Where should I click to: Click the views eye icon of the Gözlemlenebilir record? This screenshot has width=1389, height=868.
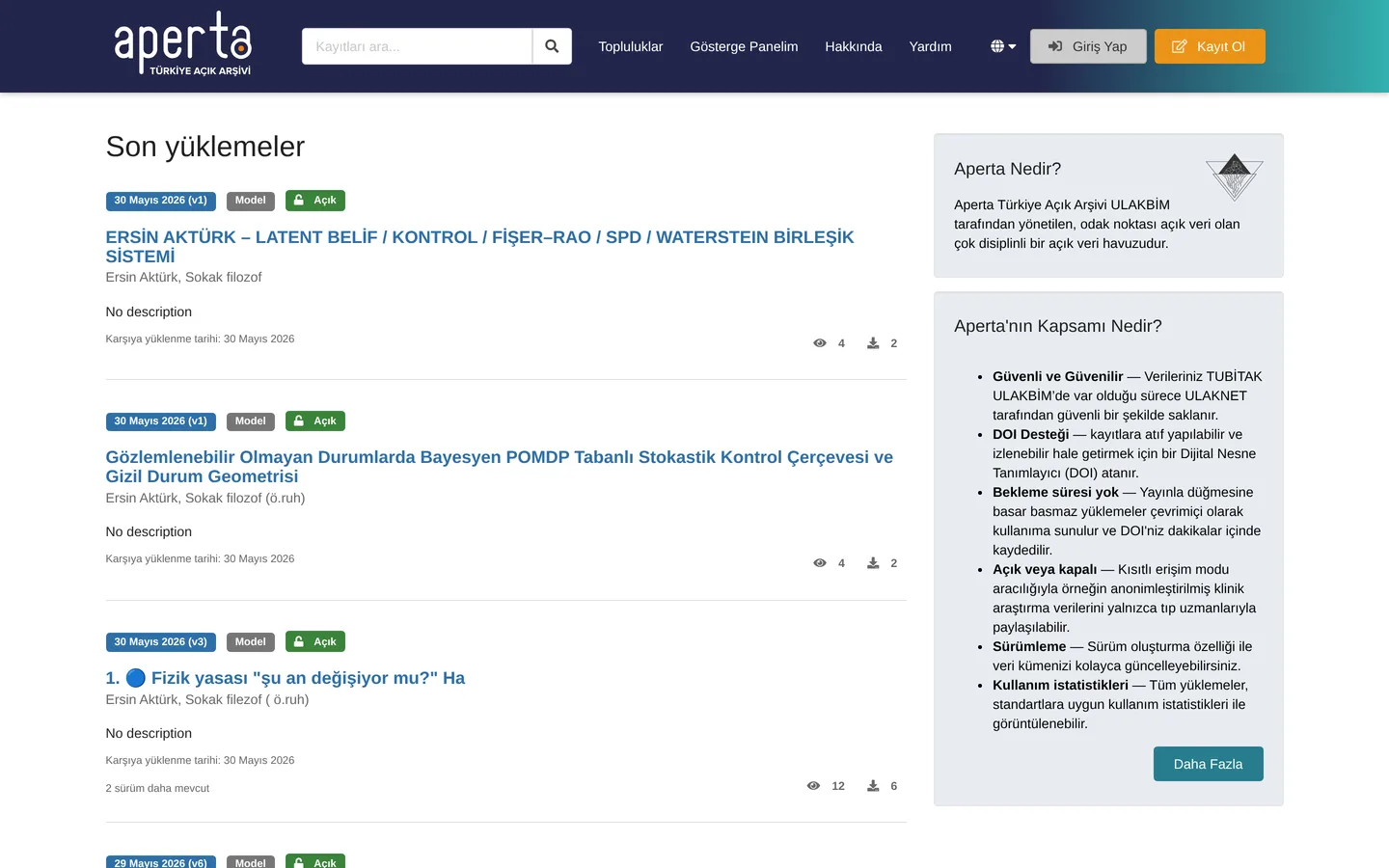(x=820, y=563)
